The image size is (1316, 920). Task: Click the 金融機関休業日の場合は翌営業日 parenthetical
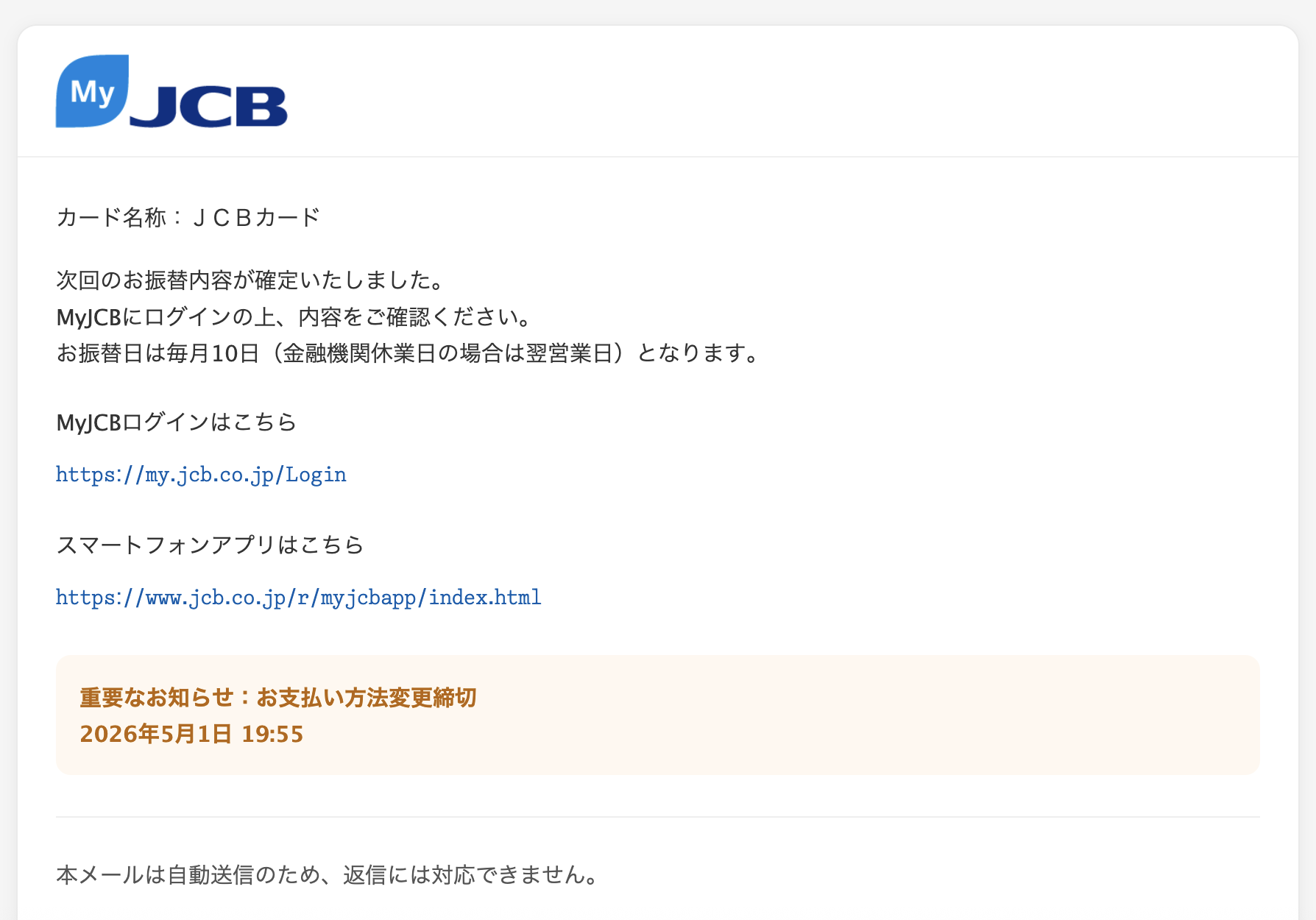(x=447, y=353)
